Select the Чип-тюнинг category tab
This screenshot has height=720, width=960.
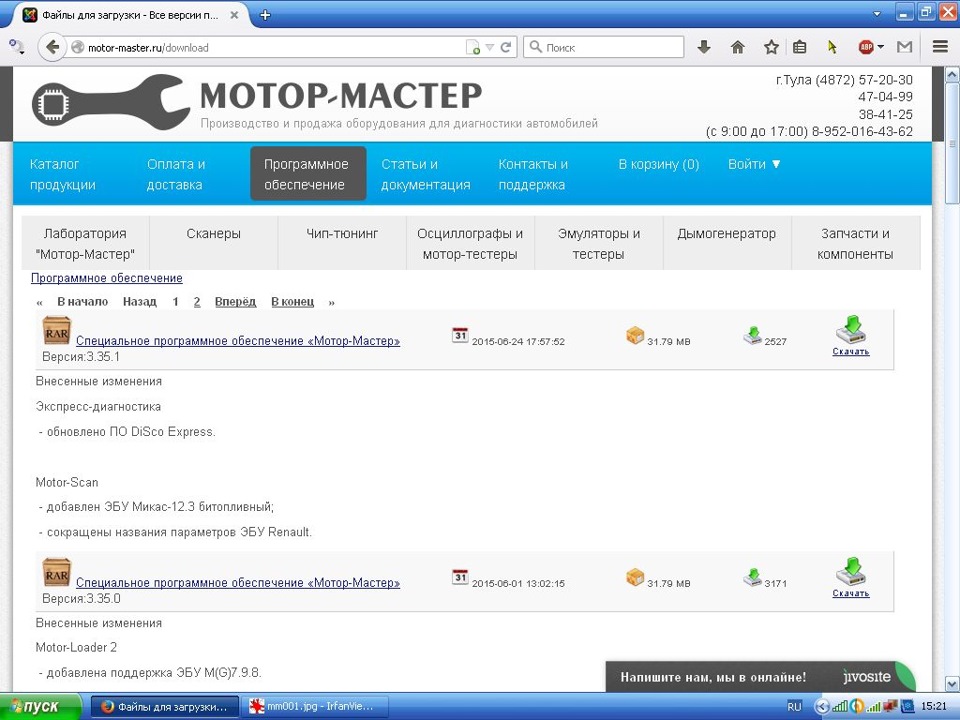coord(342,243)
